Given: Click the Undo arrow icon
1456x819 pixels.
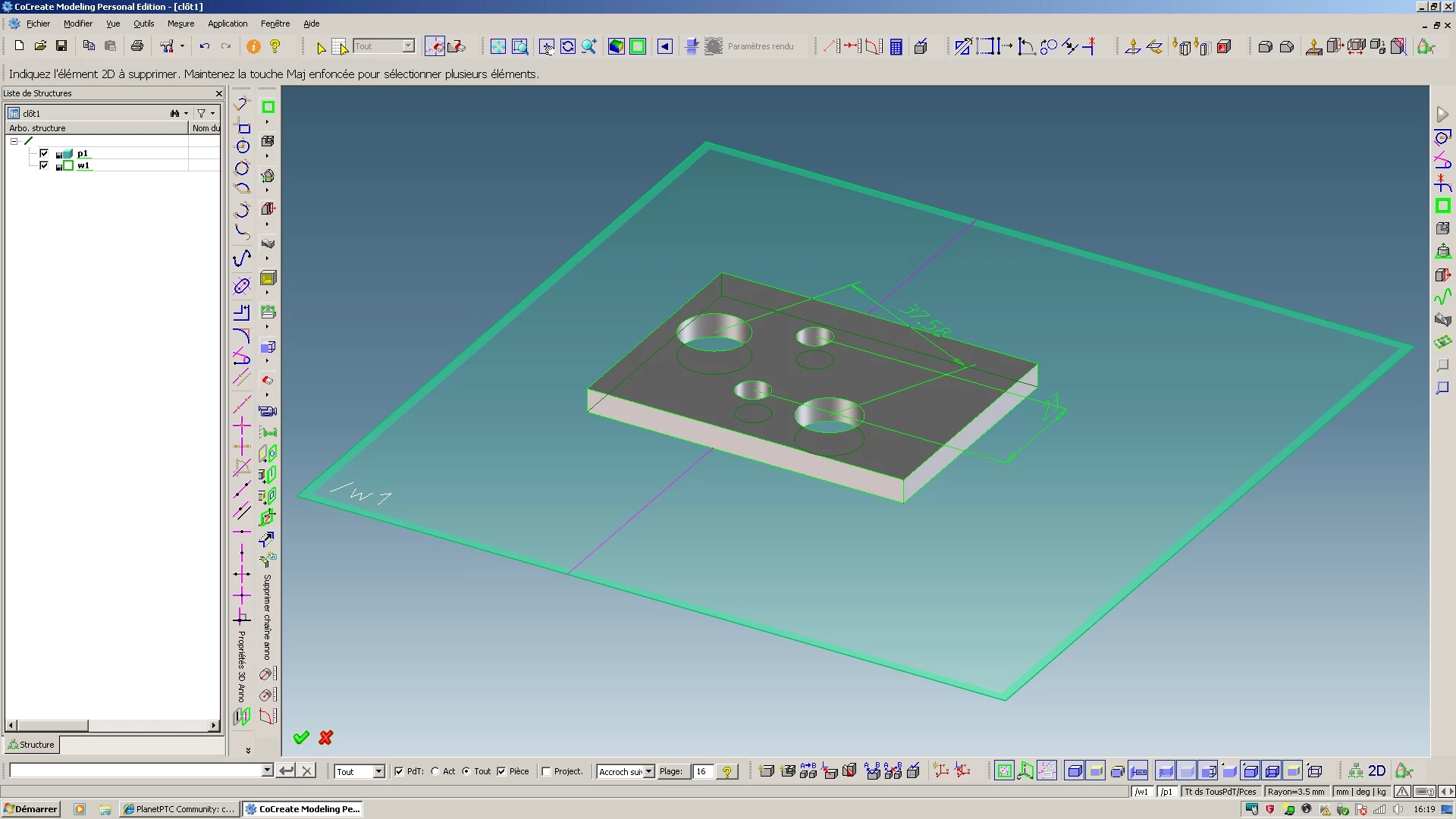Looking at the screenshot, I should pos(204,46).
